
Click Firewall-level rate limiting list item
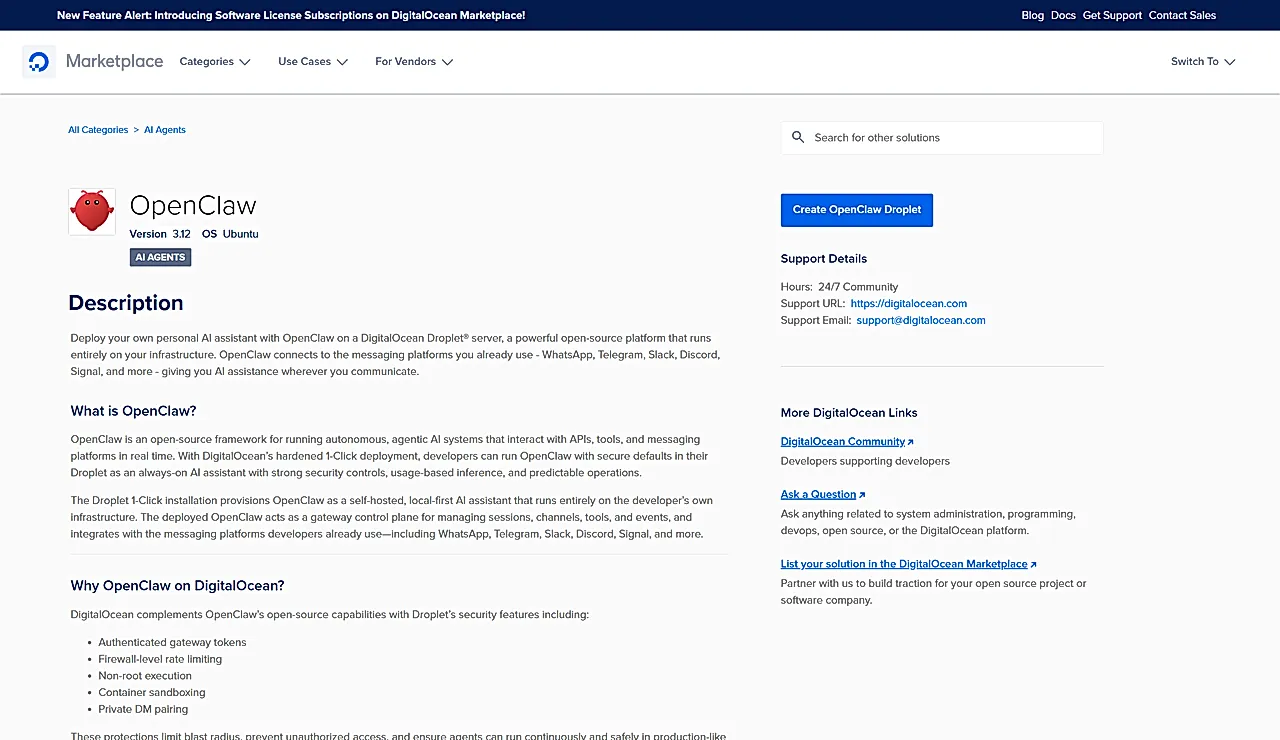[x=160, y=660]
